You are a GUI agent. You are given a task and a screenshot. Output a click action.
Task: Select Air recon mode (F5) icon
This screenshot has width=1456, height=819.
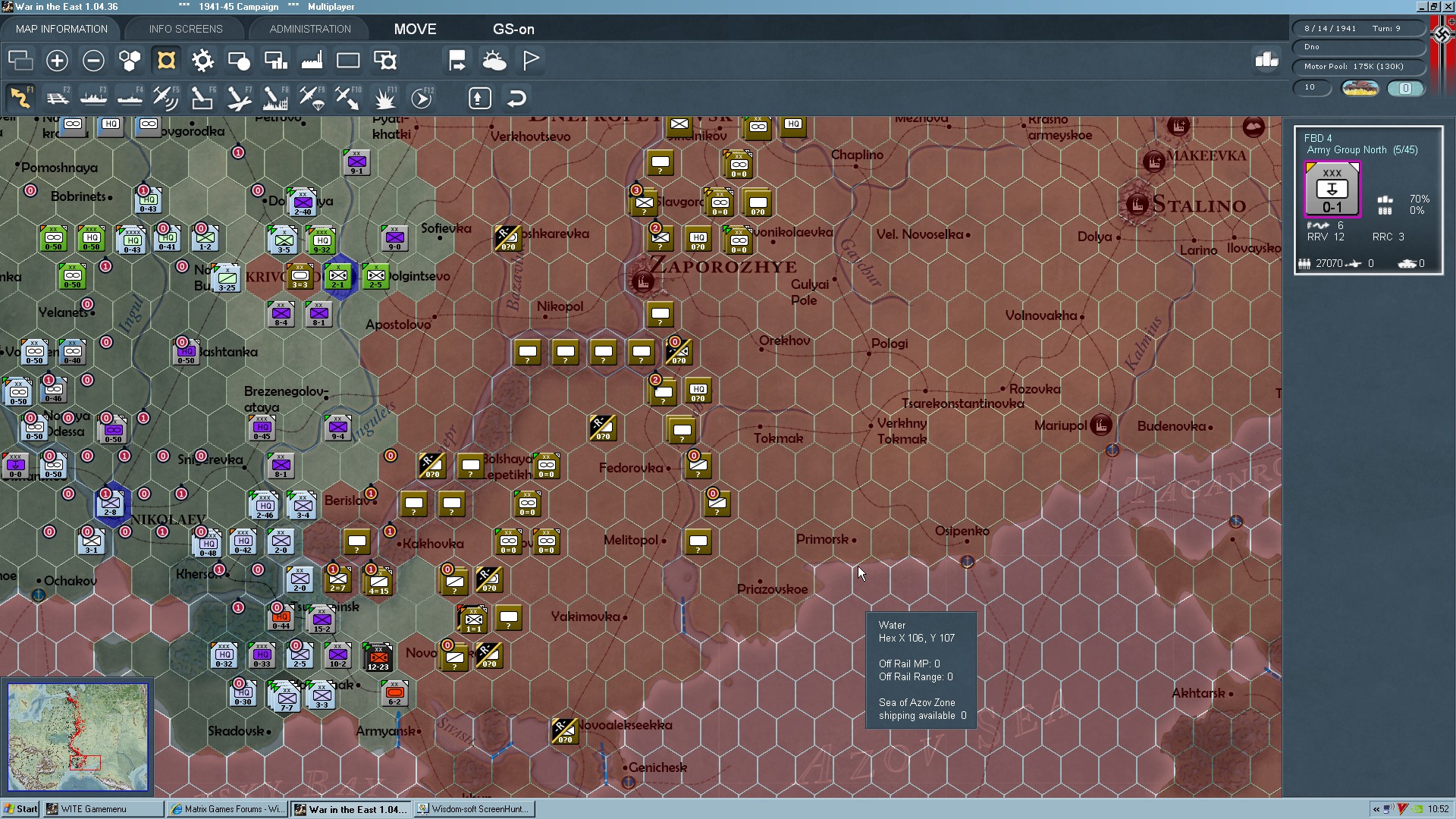(166, 98)
